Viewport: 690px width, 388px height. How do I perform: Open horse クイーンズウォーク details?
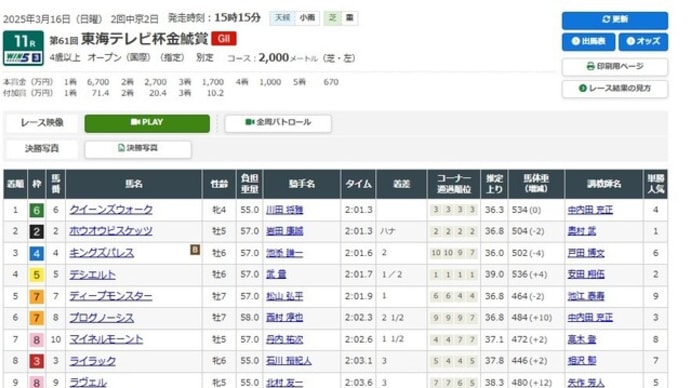tap(111, 209)
